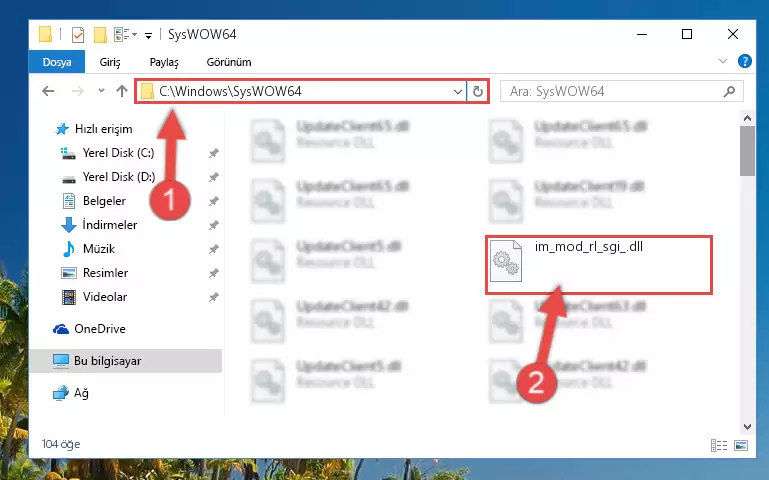Click the vertical scrollbar thumb
The width and height of the screenshot is (769, 480).
[747, 151]
